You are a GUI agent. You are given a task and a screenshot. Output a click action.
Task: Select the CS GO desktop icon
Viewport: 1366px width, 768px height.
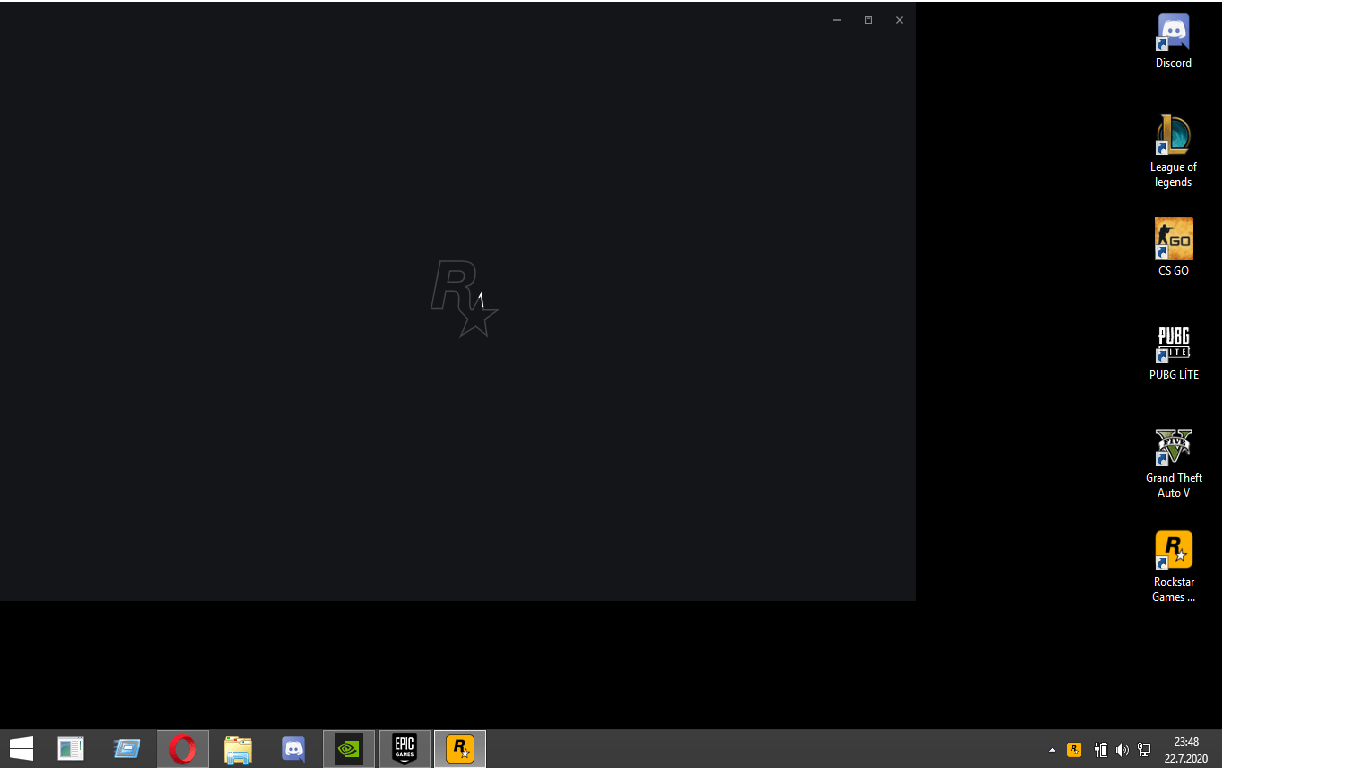tap(1173, 248)
